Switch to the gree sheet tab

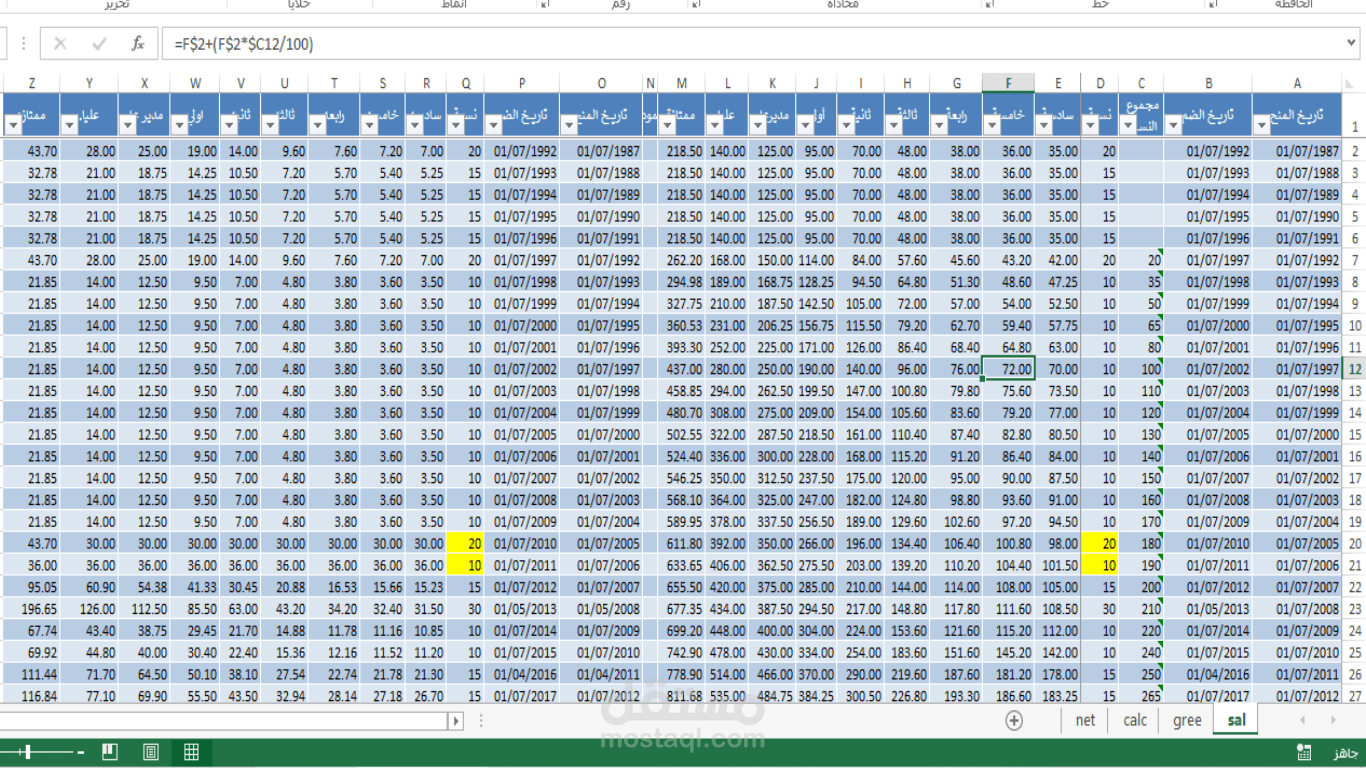click(x=1187, y=720)
